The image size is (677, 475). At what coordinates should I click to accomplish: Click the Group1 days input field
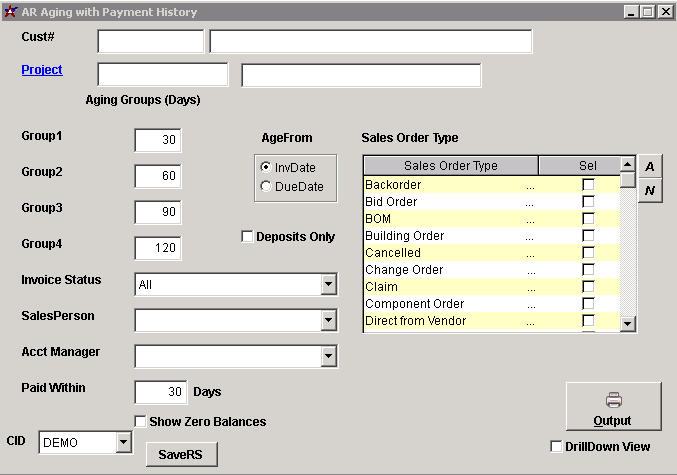(x=158, y=140)
